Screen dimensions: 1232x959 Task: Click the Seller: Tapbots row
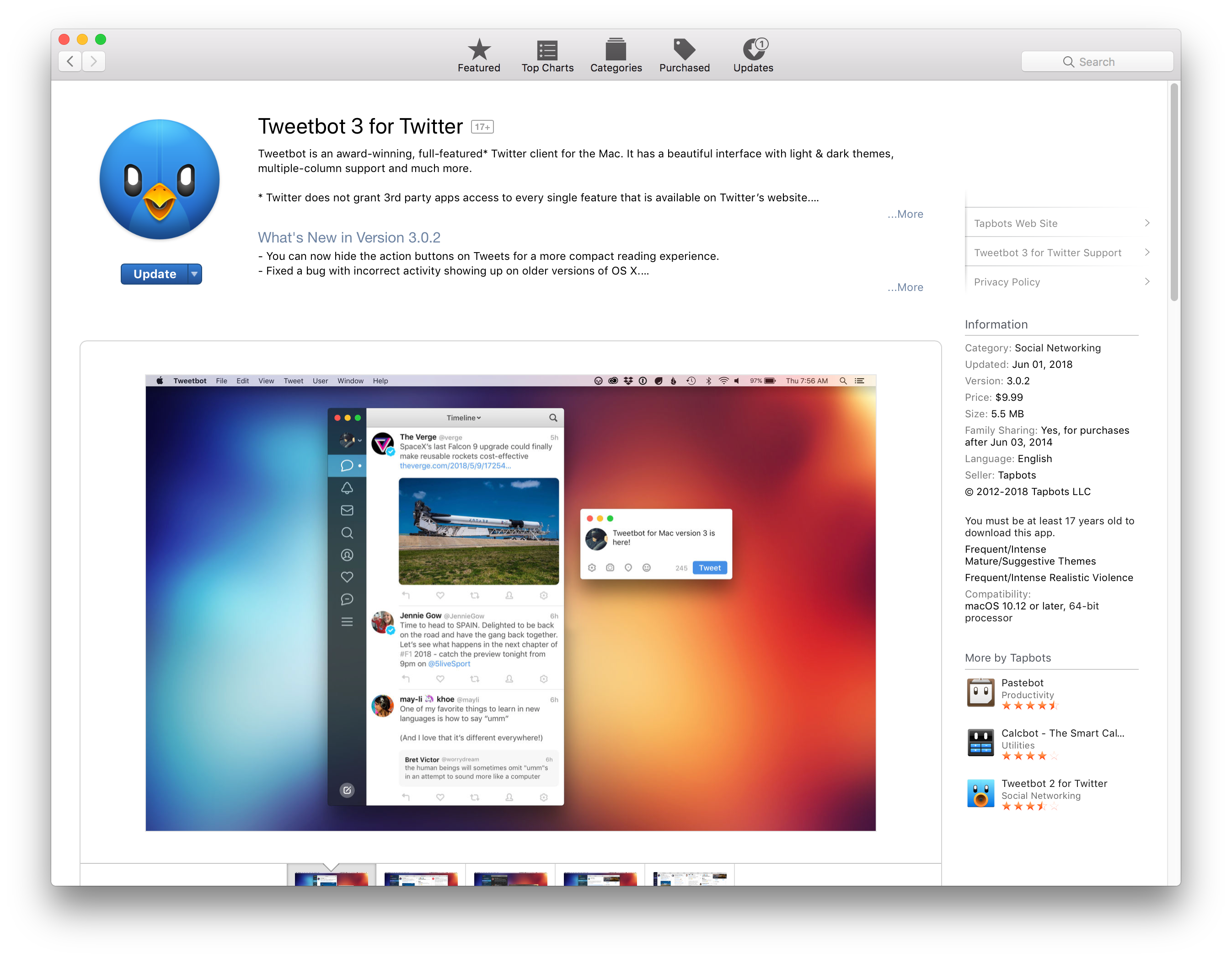coord(1000,475)
